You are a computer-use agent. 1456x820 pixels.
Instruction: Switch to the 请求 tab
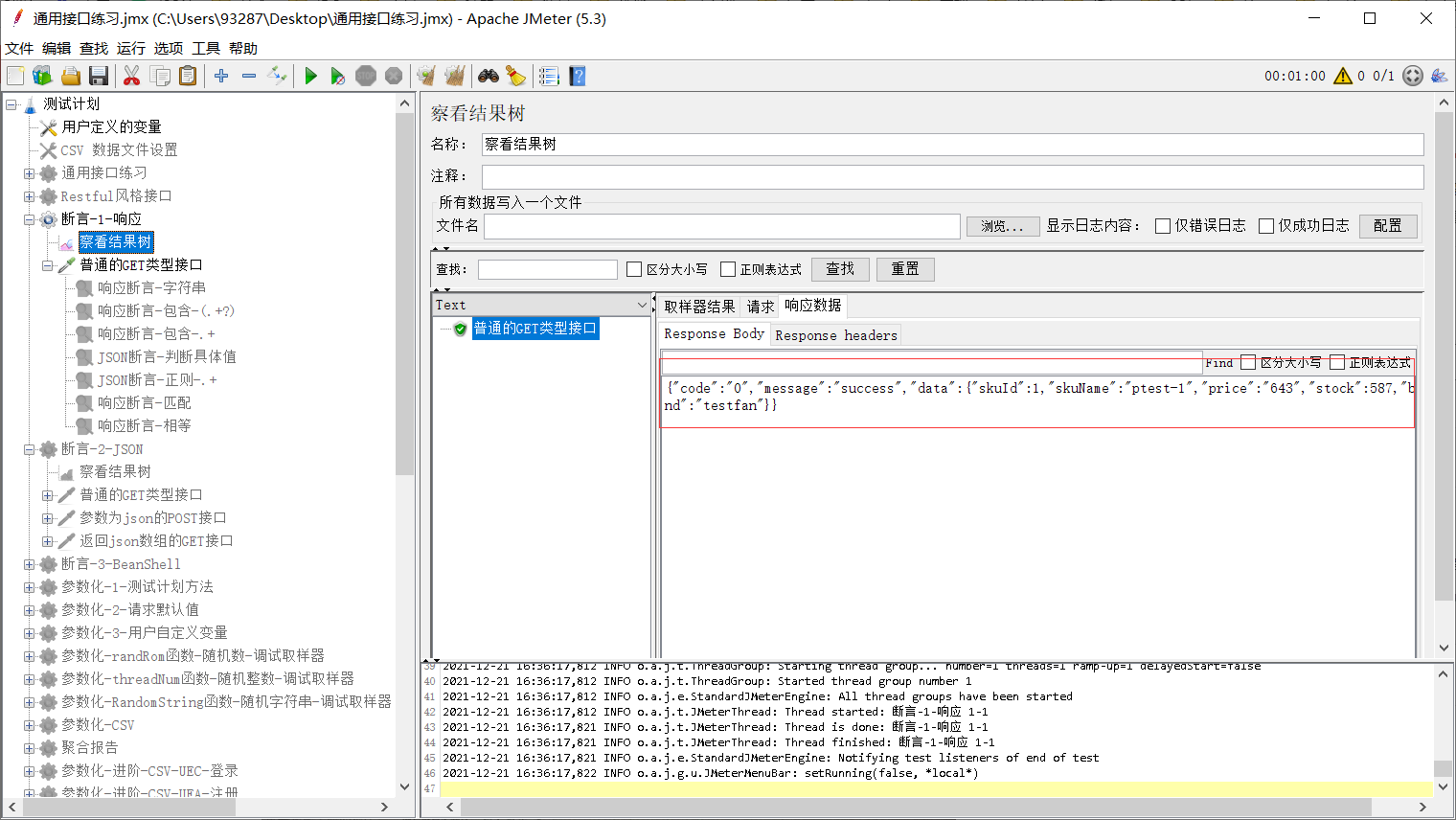click(x=761, y=307)
